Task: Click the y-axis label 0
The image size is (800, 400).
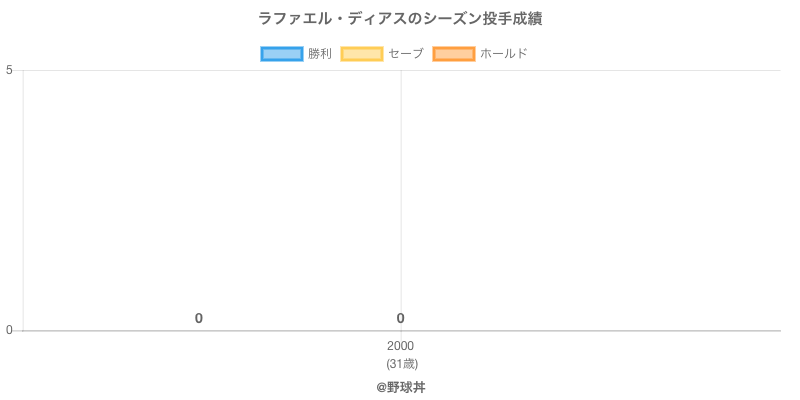Action: (9, 331)
